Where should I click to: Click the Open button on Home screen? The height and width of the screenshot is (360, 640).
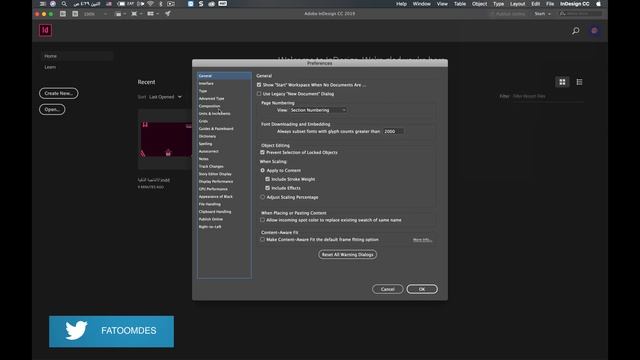(x=52, y=109)
